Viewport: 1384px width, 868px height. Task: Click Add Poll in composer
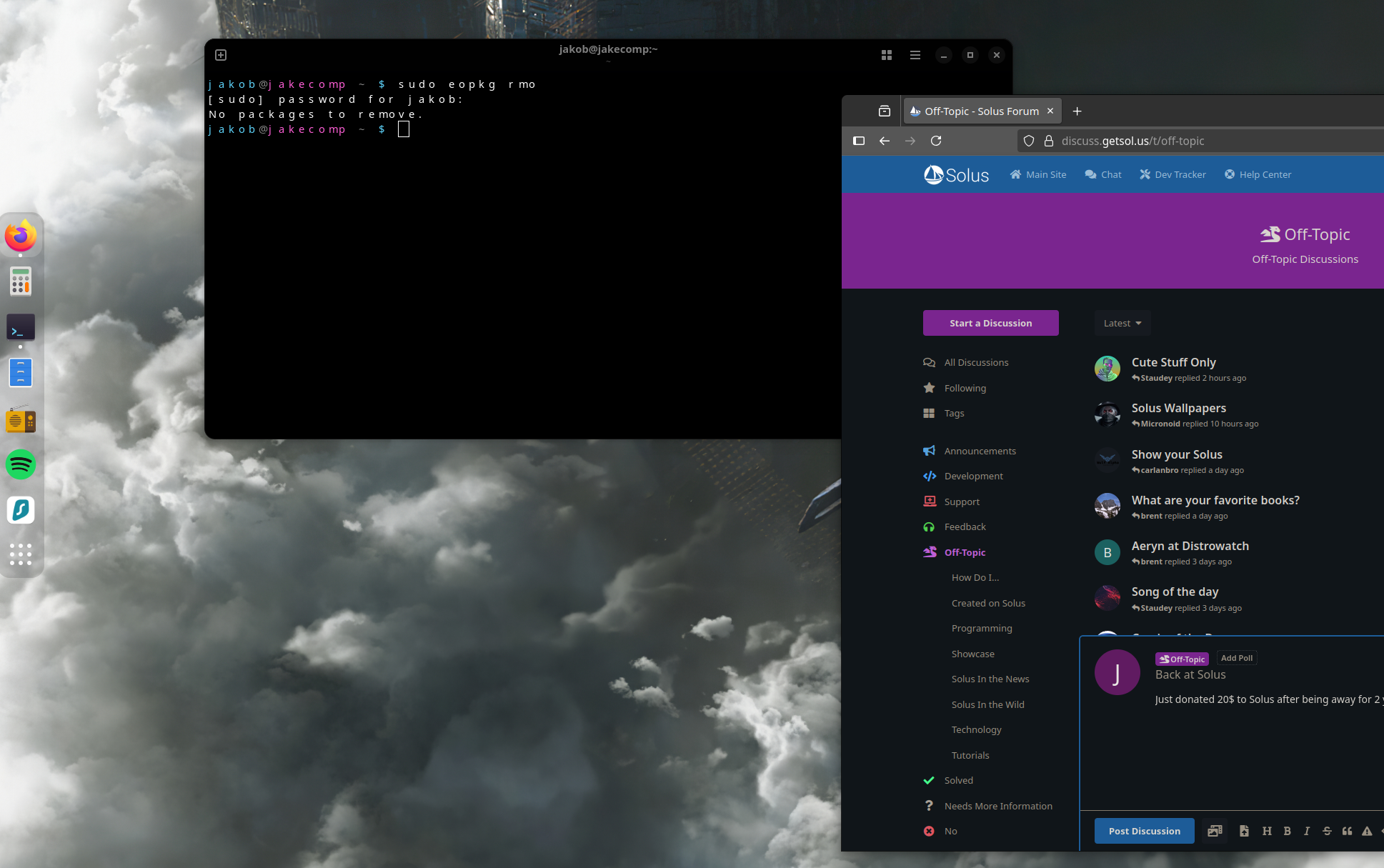coord(1236,658)
